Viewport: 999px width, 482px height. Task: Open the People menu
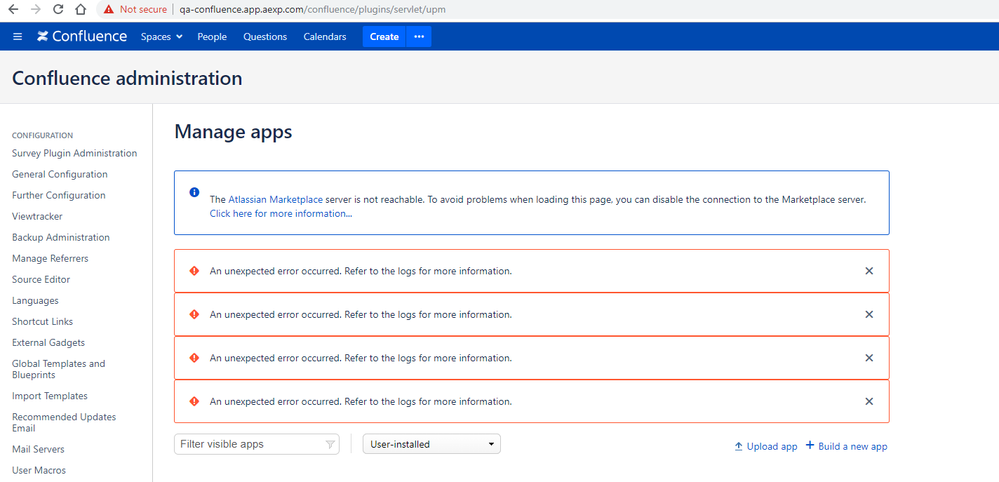(212, 37)
